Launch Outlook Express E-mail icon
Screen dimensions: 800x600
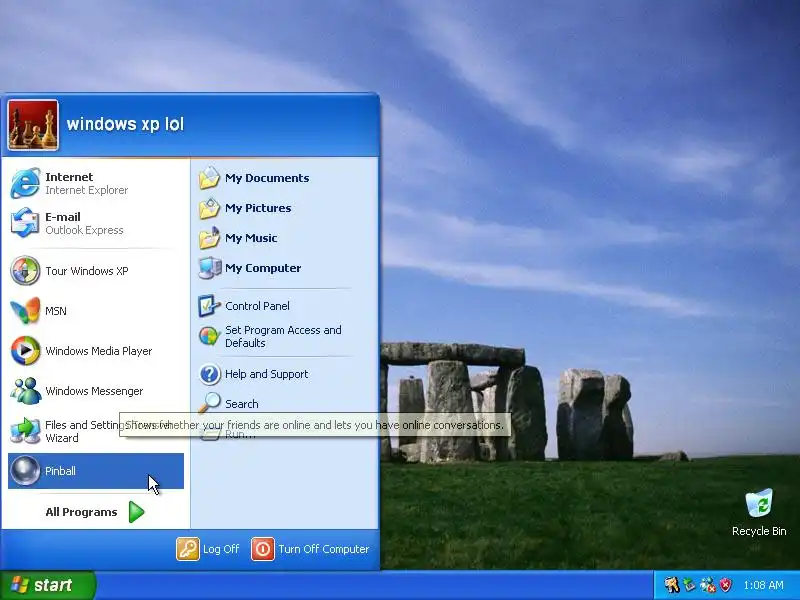point(25,223)
